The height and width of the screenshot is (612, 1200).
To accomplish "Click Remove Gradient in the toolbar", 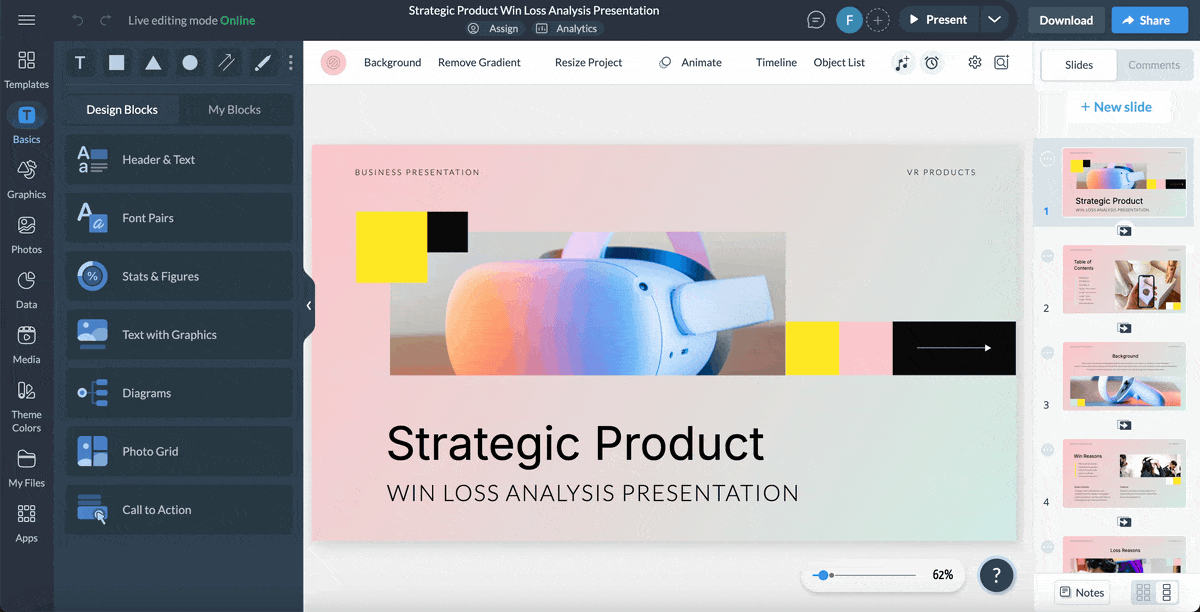I will point(477,62).
